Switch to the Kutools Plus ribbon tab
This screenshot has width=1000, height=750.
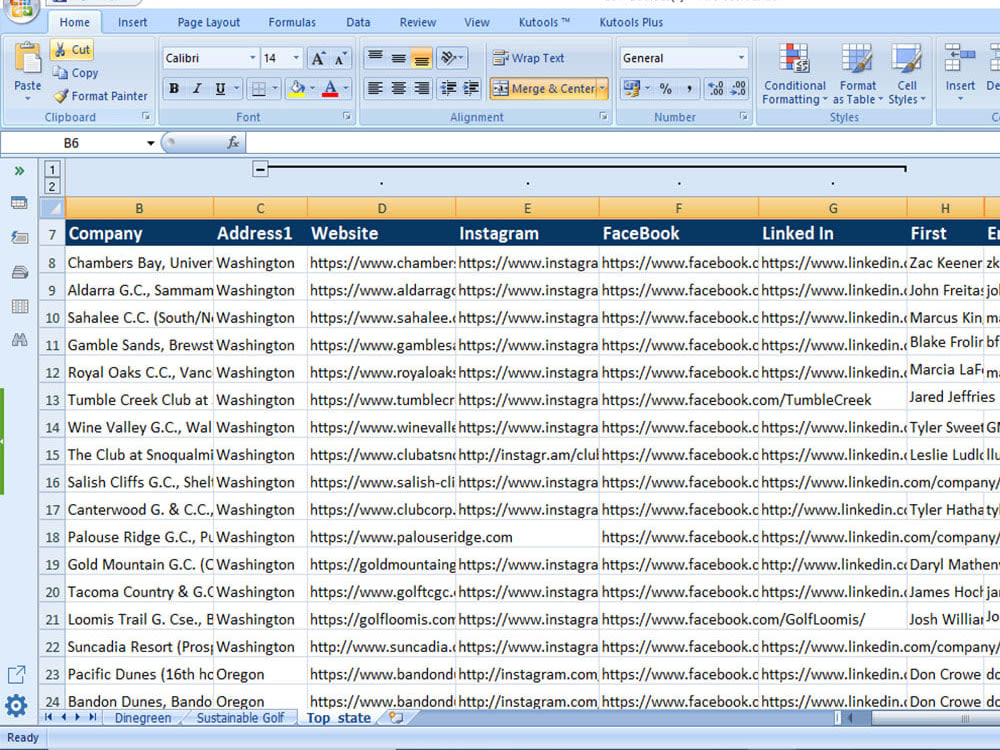[x=631, y=21]
